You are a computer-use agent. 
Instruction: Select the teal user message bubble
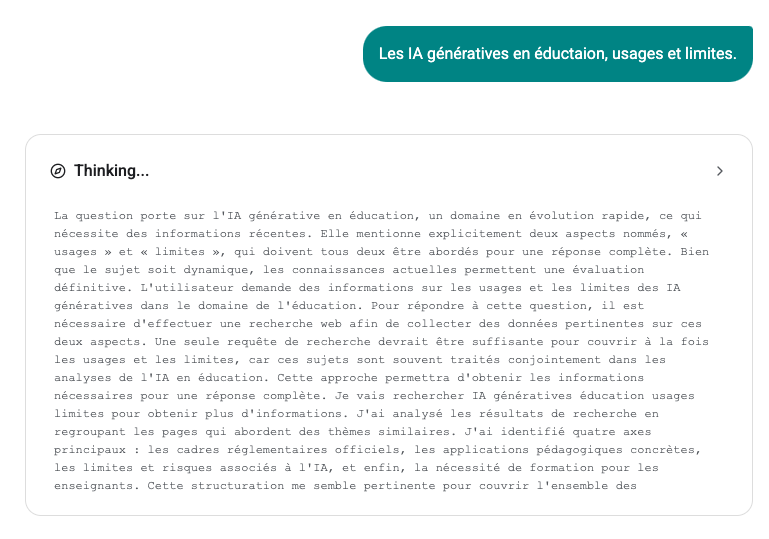(x=557, y=54)
